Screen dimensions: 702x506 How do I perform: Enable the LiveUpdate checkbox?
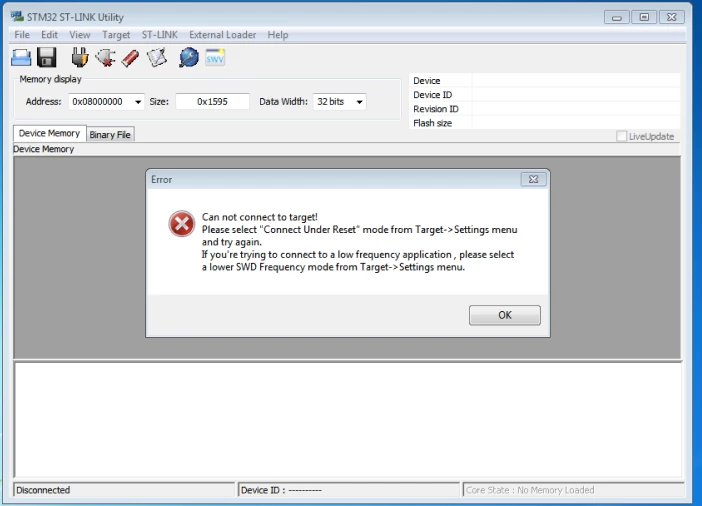coord(621,136)
